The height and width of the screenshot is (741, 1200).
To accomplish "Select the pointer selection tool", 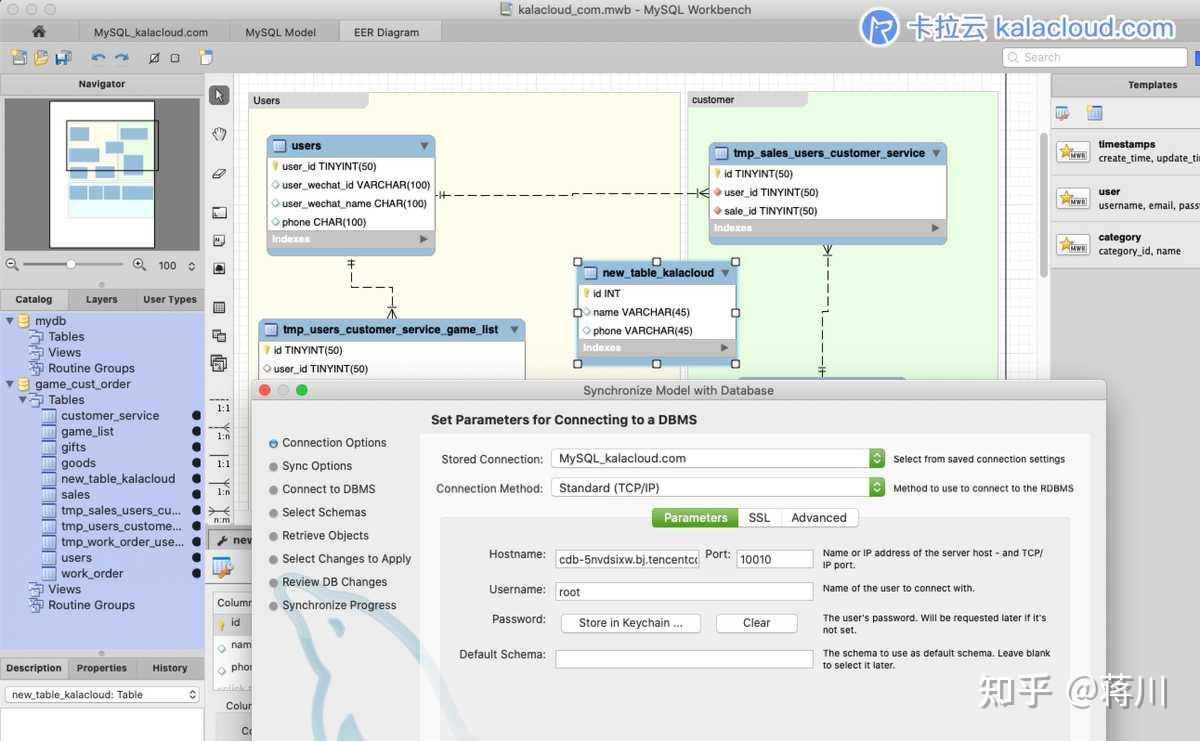I will (x=219, y=95).
